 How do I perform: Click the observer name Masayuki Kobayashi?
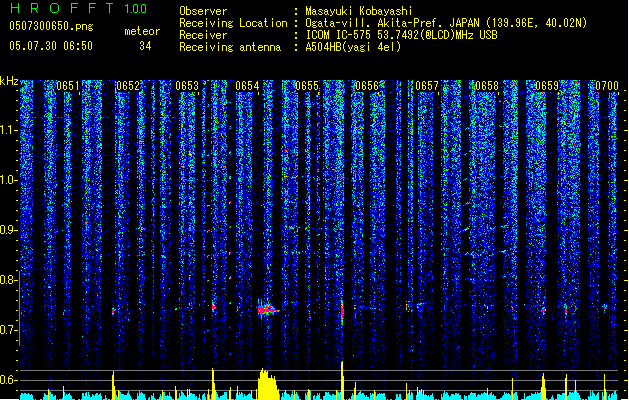[359, 11]
